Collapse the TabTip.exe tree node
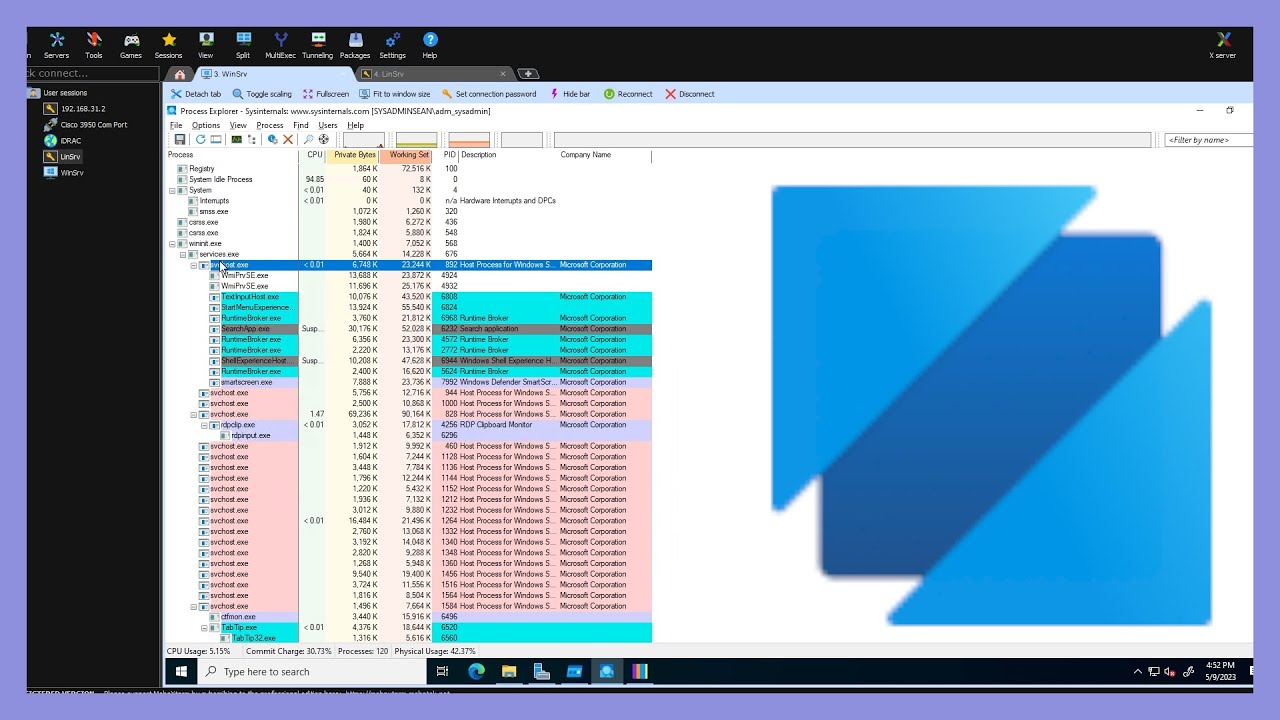1280x720 pixels. [204, 627]
